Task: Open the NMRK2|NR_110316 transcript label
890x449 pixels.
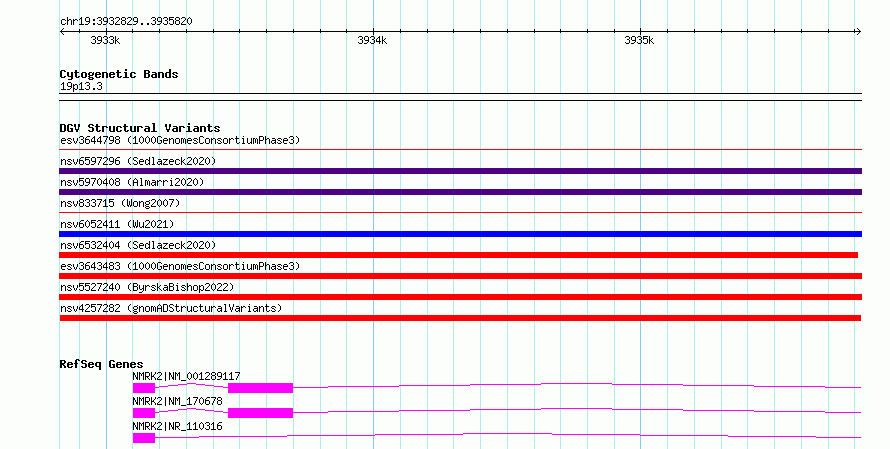Action: pos(177,426)
